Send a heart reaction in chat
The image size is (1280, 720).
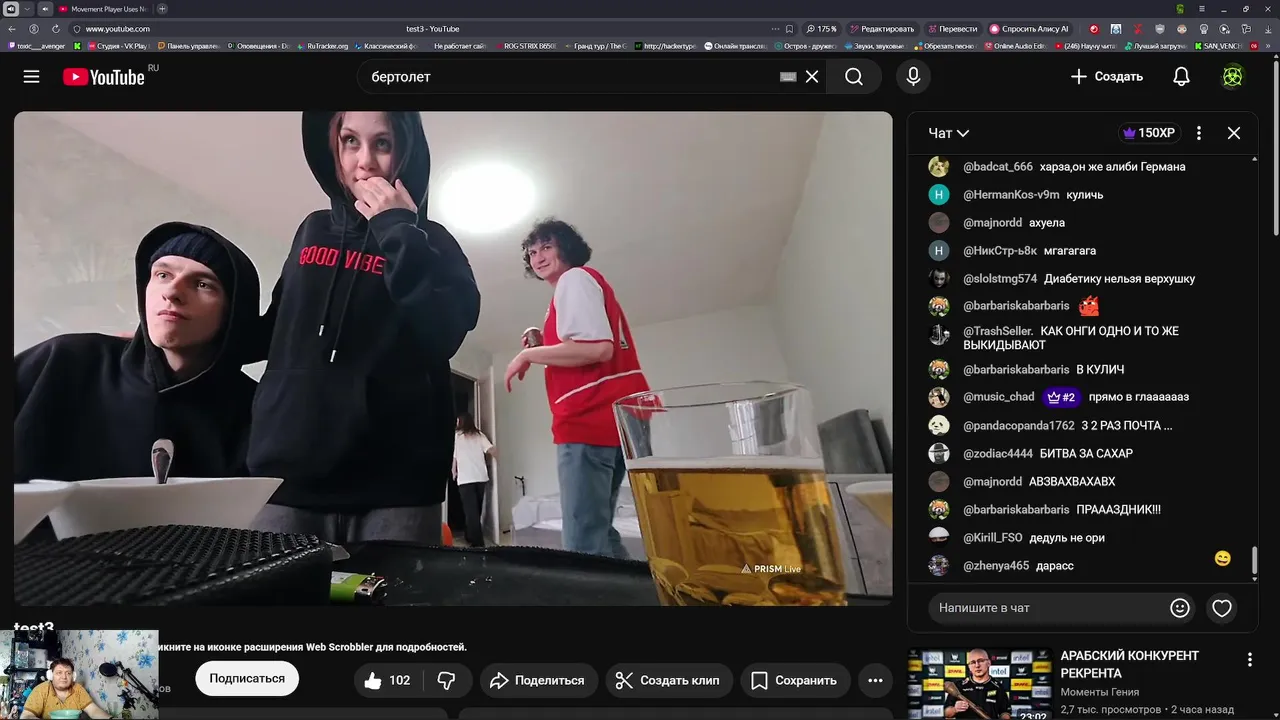1222,608
